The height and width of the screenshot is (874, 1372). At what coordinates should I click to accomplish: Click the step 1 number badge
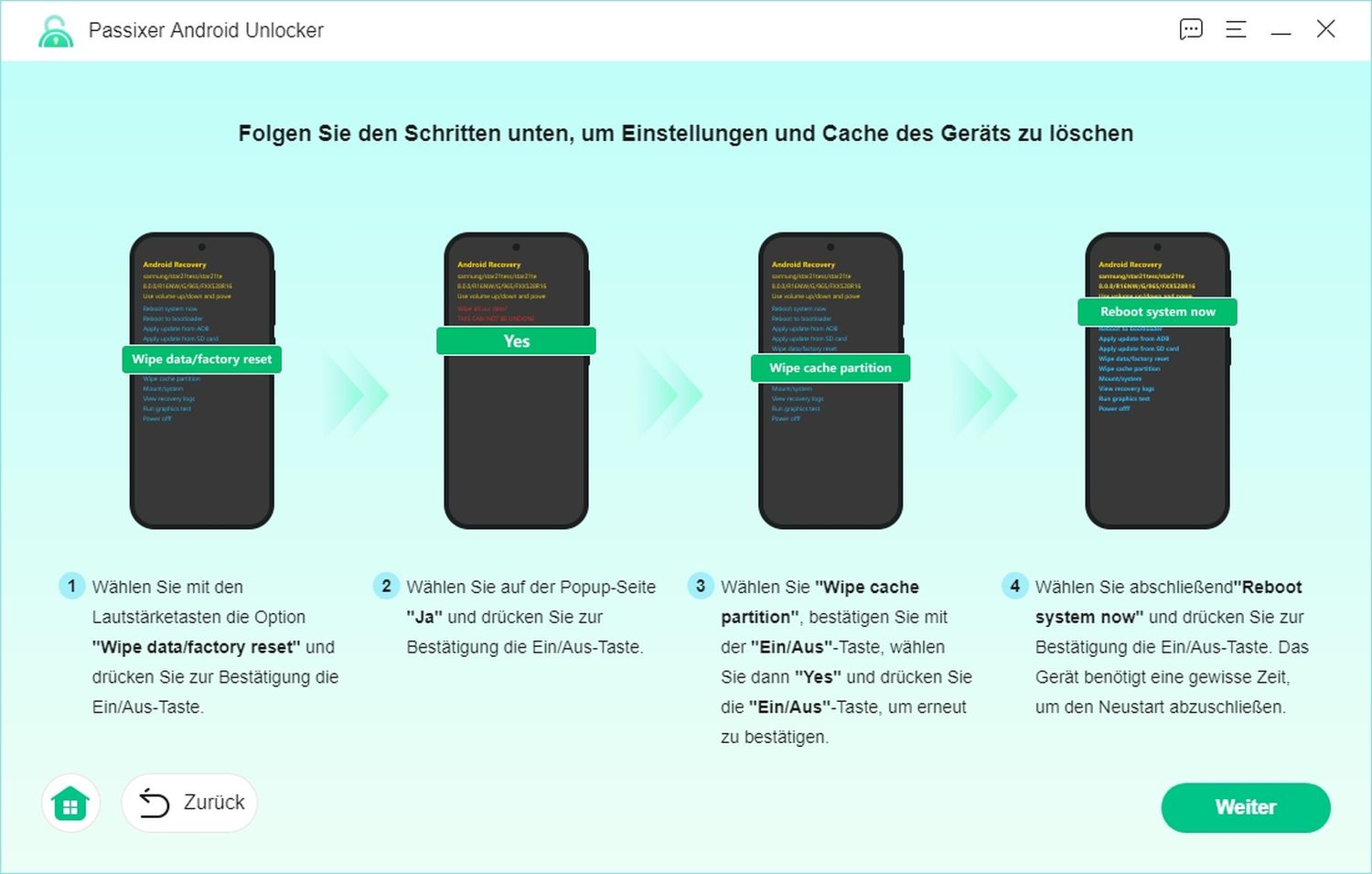pos(72,586)
